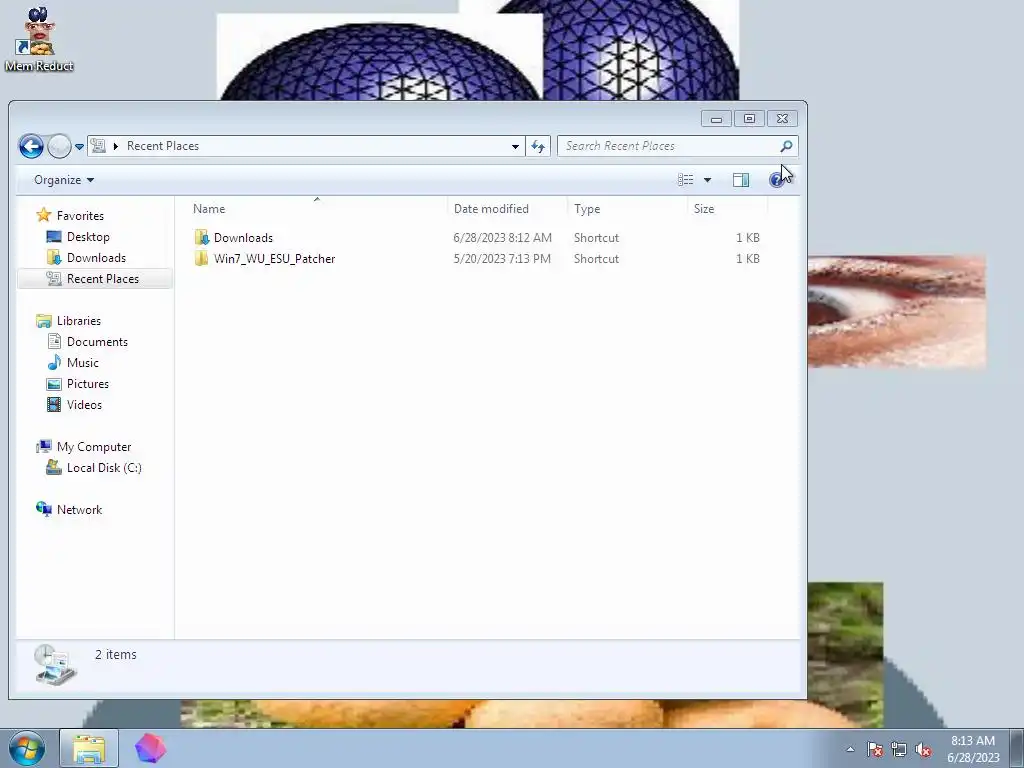This screenshot has height=768, width=1024.
Task: Open Local Disk (C:)
Action: pyautogui.click(x=104, y=468)
